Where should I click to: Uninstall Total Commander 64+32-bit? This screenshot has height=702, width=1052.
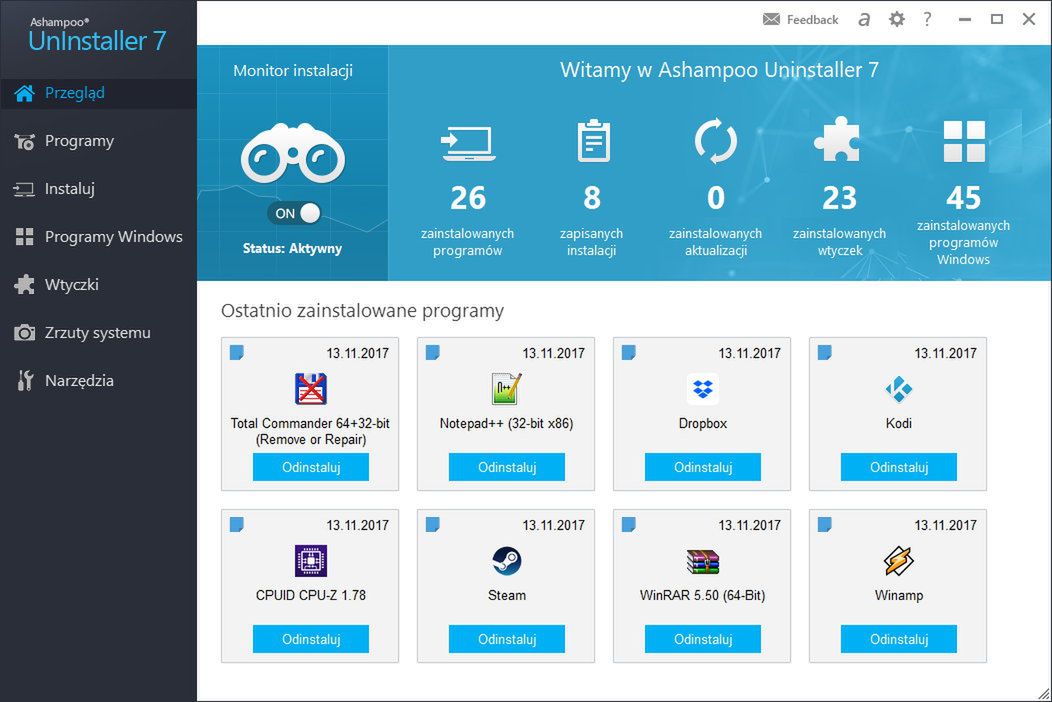pyautogui.click(x=311, y=467)
